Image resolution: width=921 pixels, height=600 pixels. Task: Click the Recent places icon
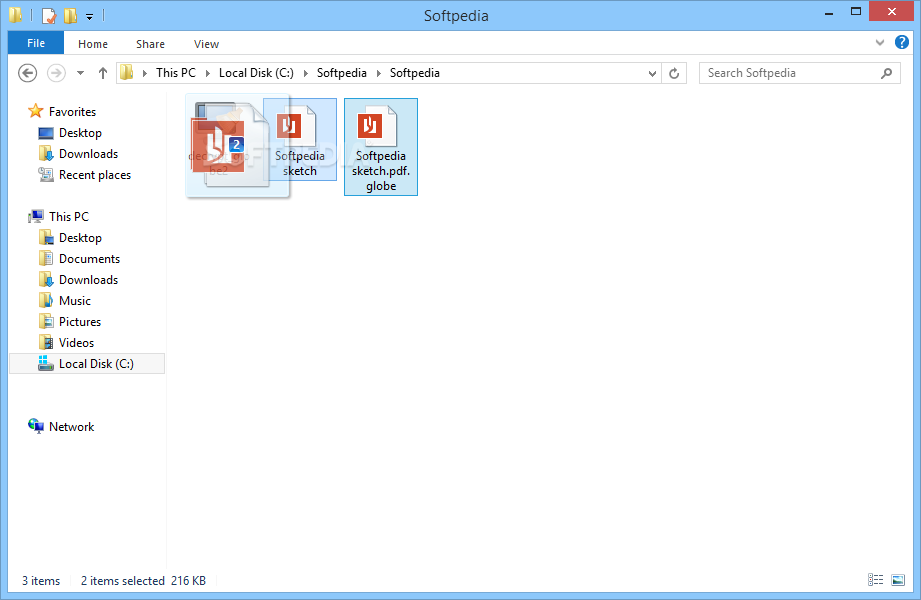(46, 174)
